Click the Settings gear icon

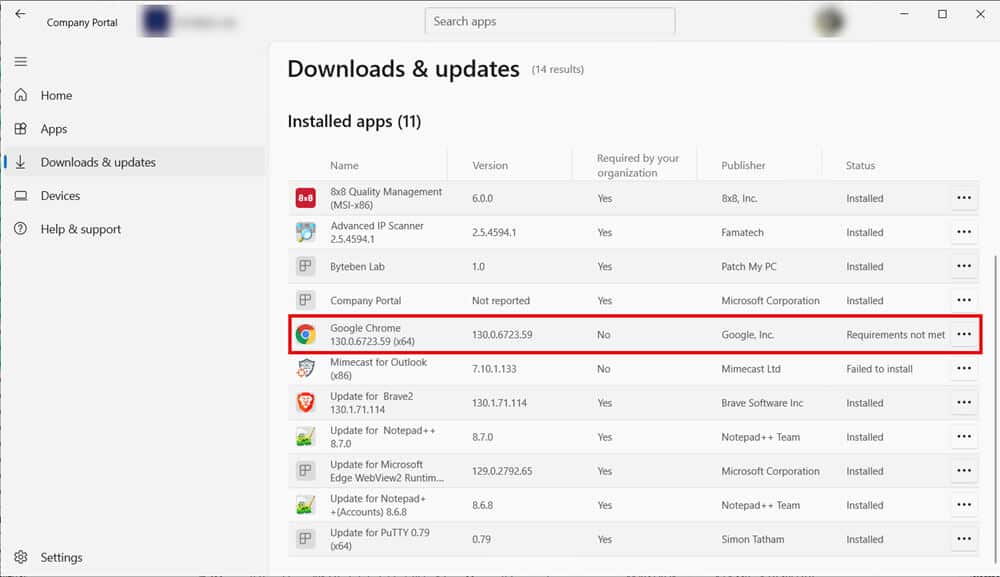pos(20,557)
